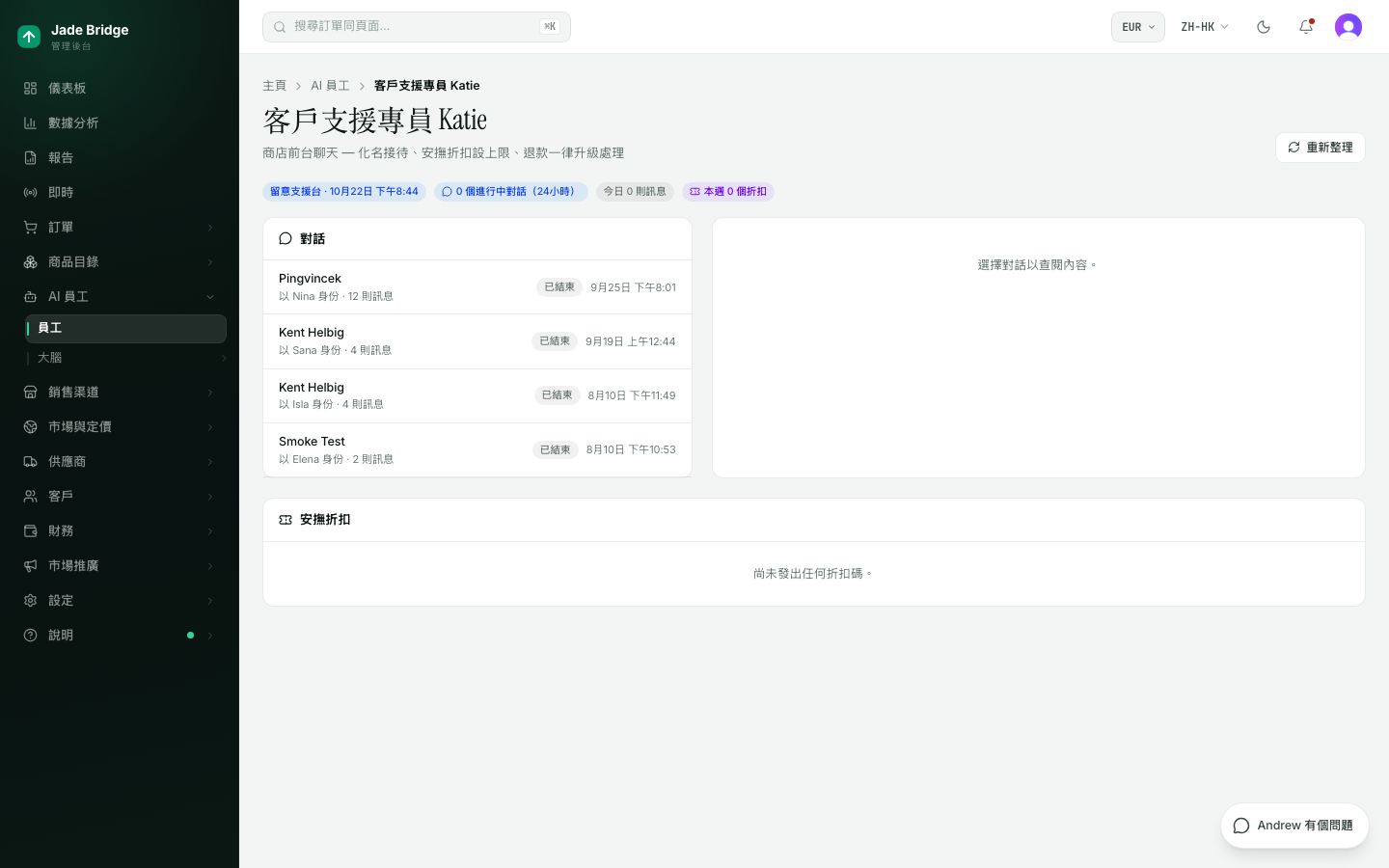Viewport: 1389px width, 868px height.
Task: Open the Smoke Test conversation
Action: click(477, 449)
